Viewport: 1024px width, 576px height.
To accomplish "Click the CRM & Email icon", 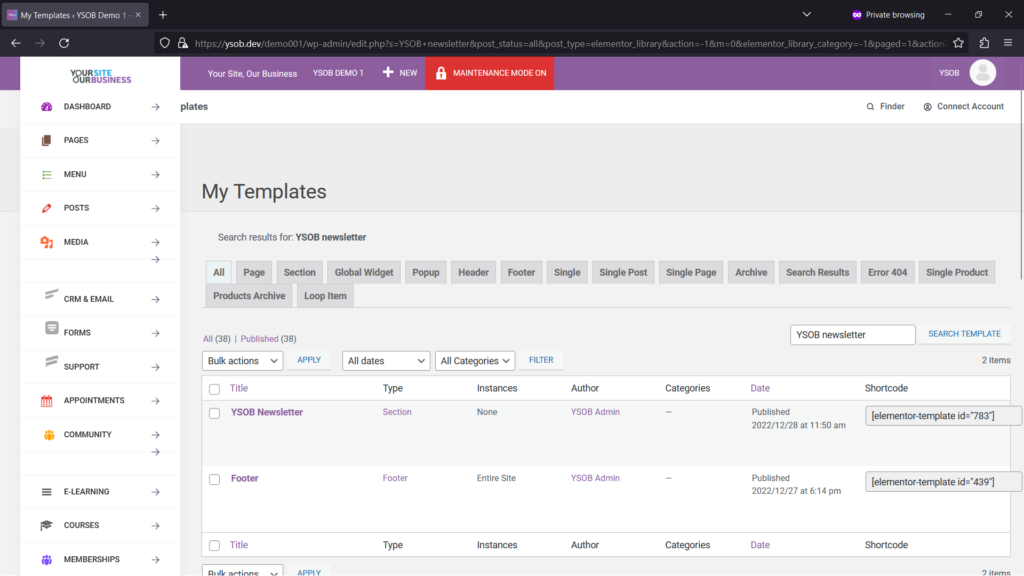I will [52, 295].
